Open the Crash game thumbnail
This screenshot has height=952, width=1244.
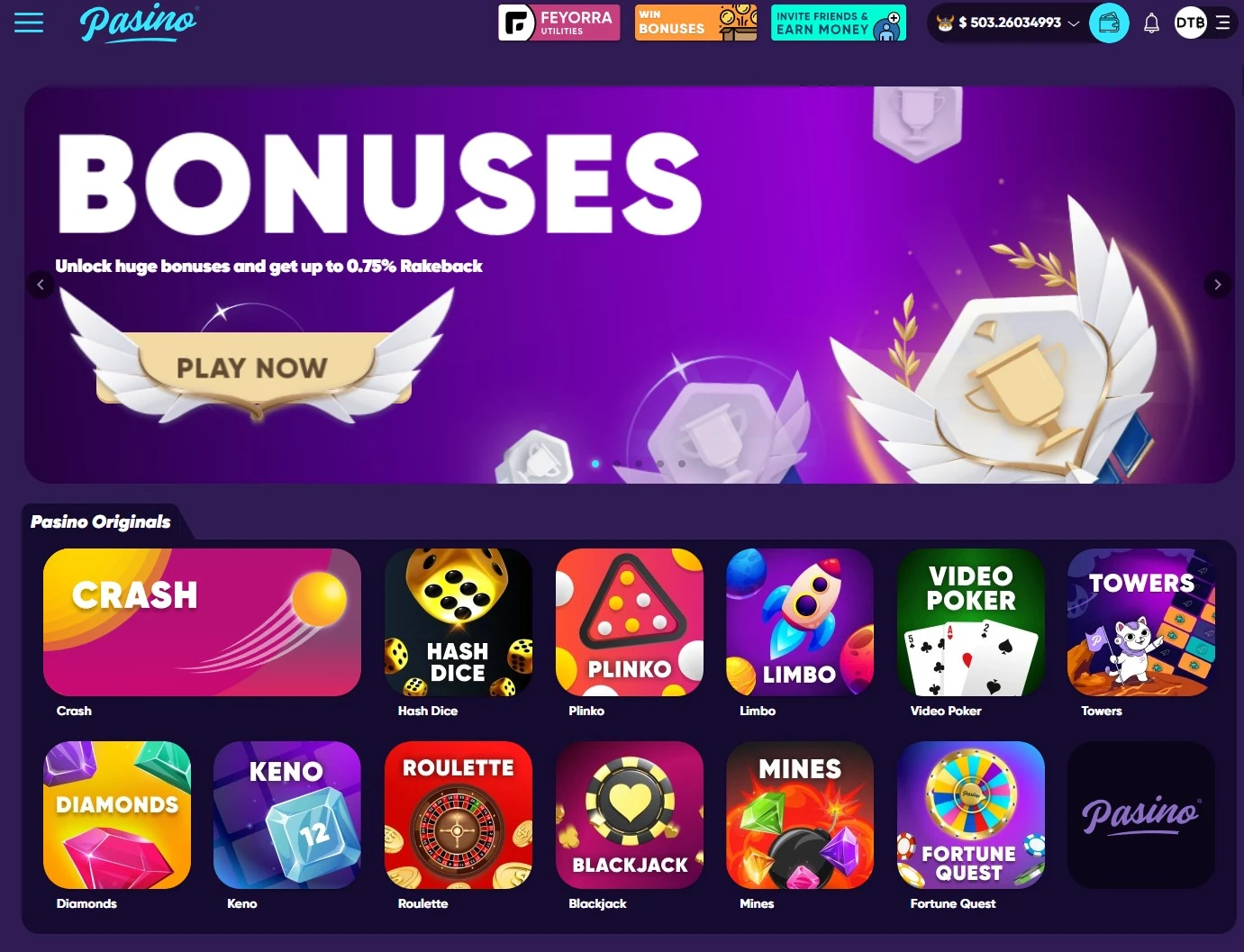202,622
